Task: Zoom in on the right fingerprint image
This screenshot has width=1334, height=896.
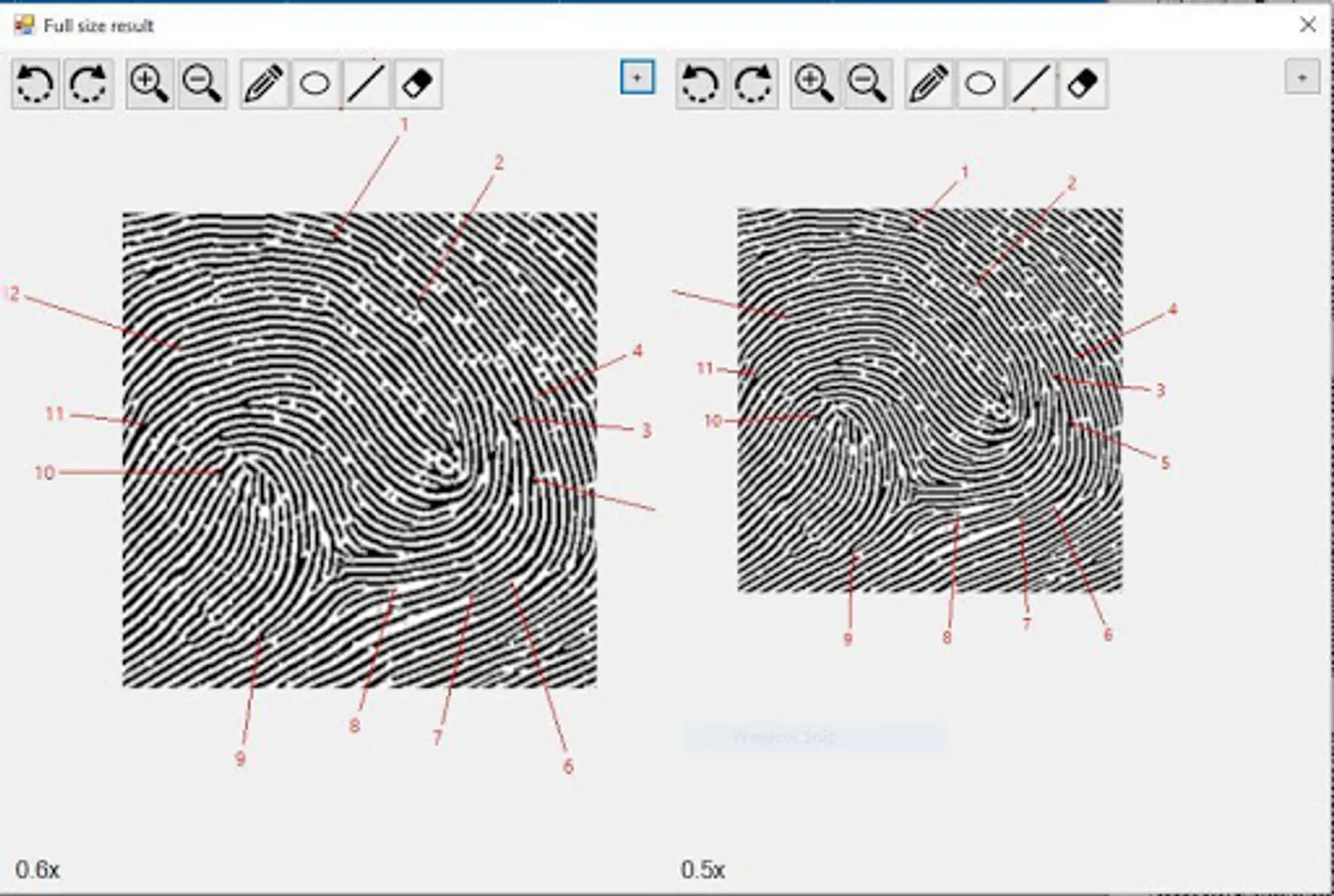Action: point(814,84)
